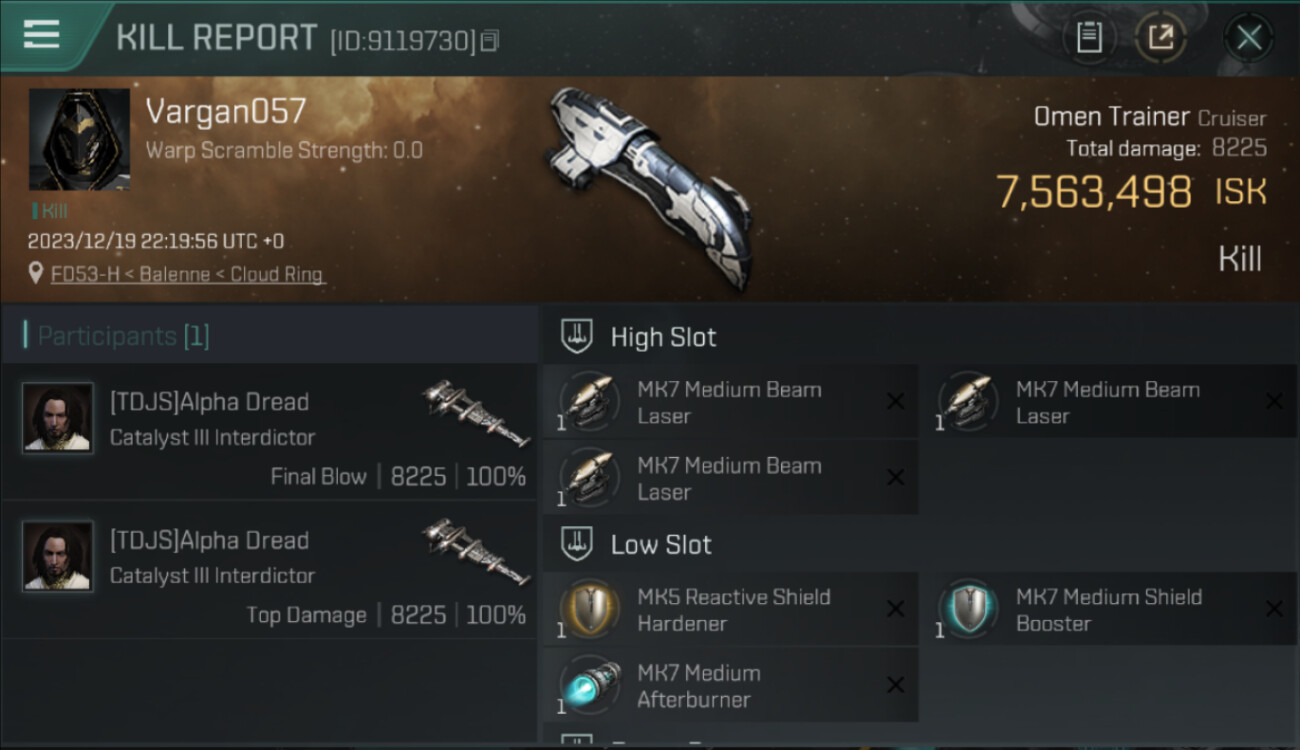Open the MK7 Medium Afterburner module icon
The width and height of the screenshot is (1300, 750).
click(589, 685)
